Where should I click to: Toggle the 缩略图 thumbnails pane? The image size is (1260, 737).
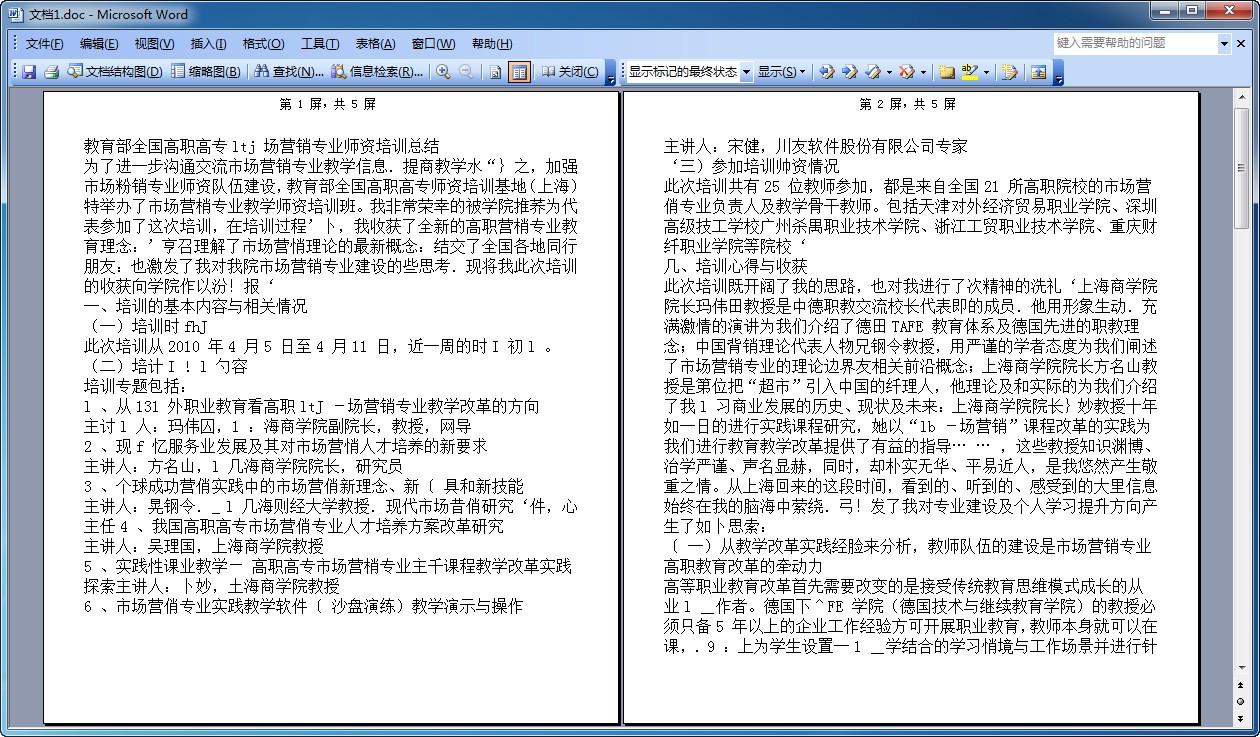click(x=206, y=72)
